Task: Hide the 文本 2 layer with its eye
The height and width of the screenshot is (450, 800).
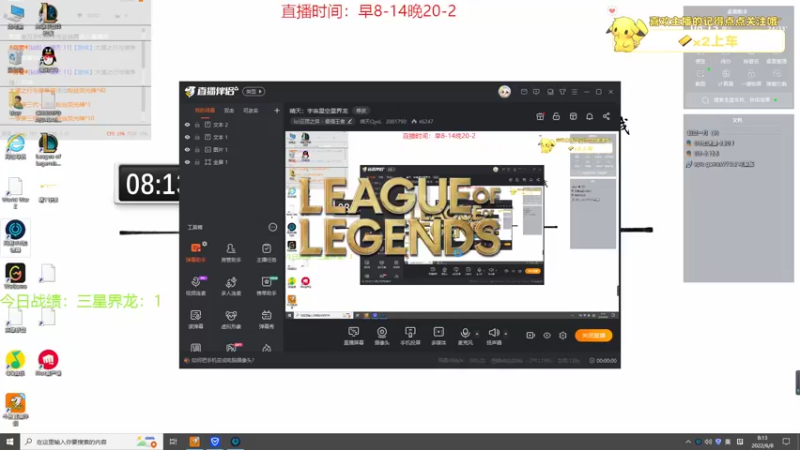Action: point(187,124)
